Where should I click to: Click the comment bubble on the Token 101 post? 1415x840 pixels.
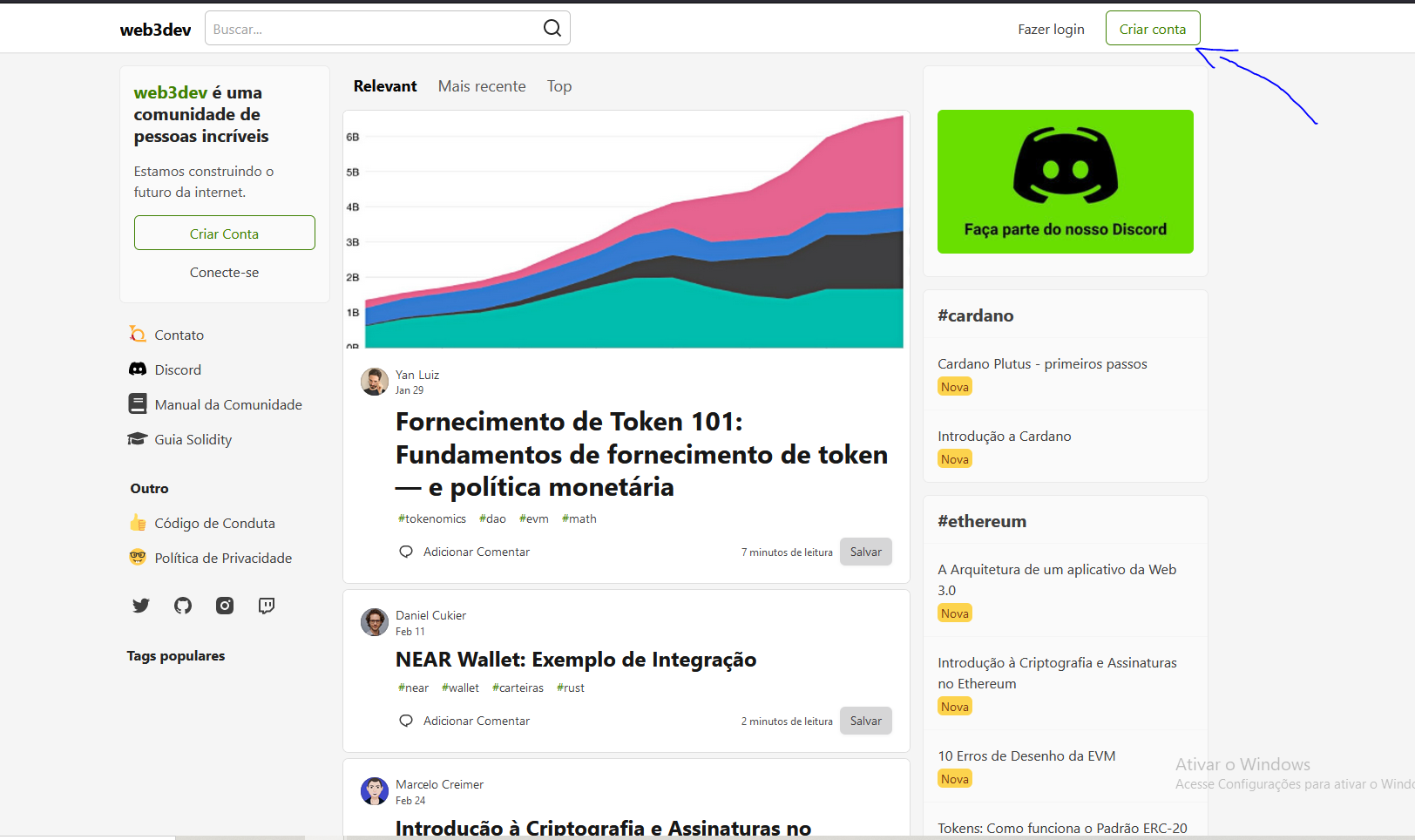coord(405,551)
